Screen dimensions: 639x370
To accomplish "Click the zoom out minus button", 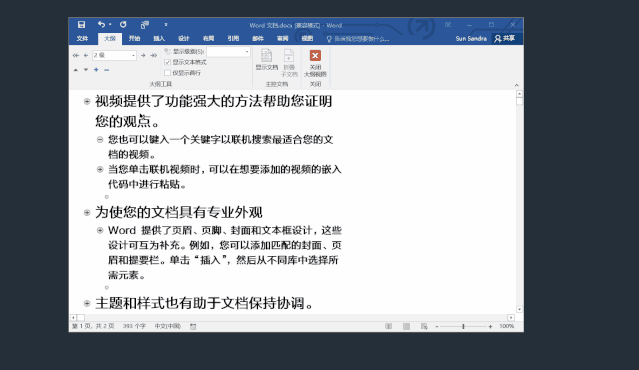I will point(436,326).
